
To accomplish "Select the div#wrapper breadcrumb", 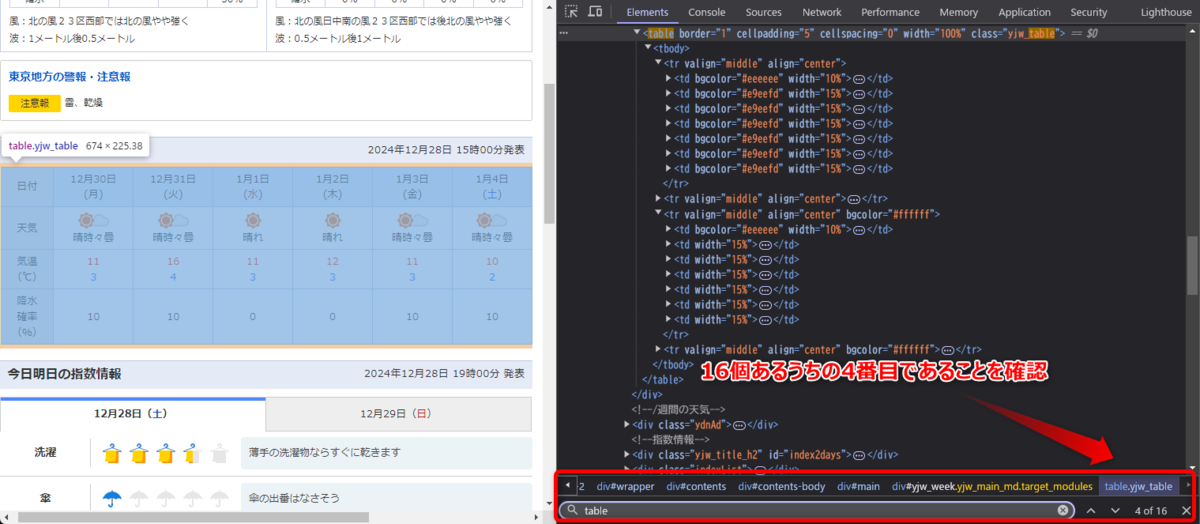I will pyautogui.click(x=625, y=486).
